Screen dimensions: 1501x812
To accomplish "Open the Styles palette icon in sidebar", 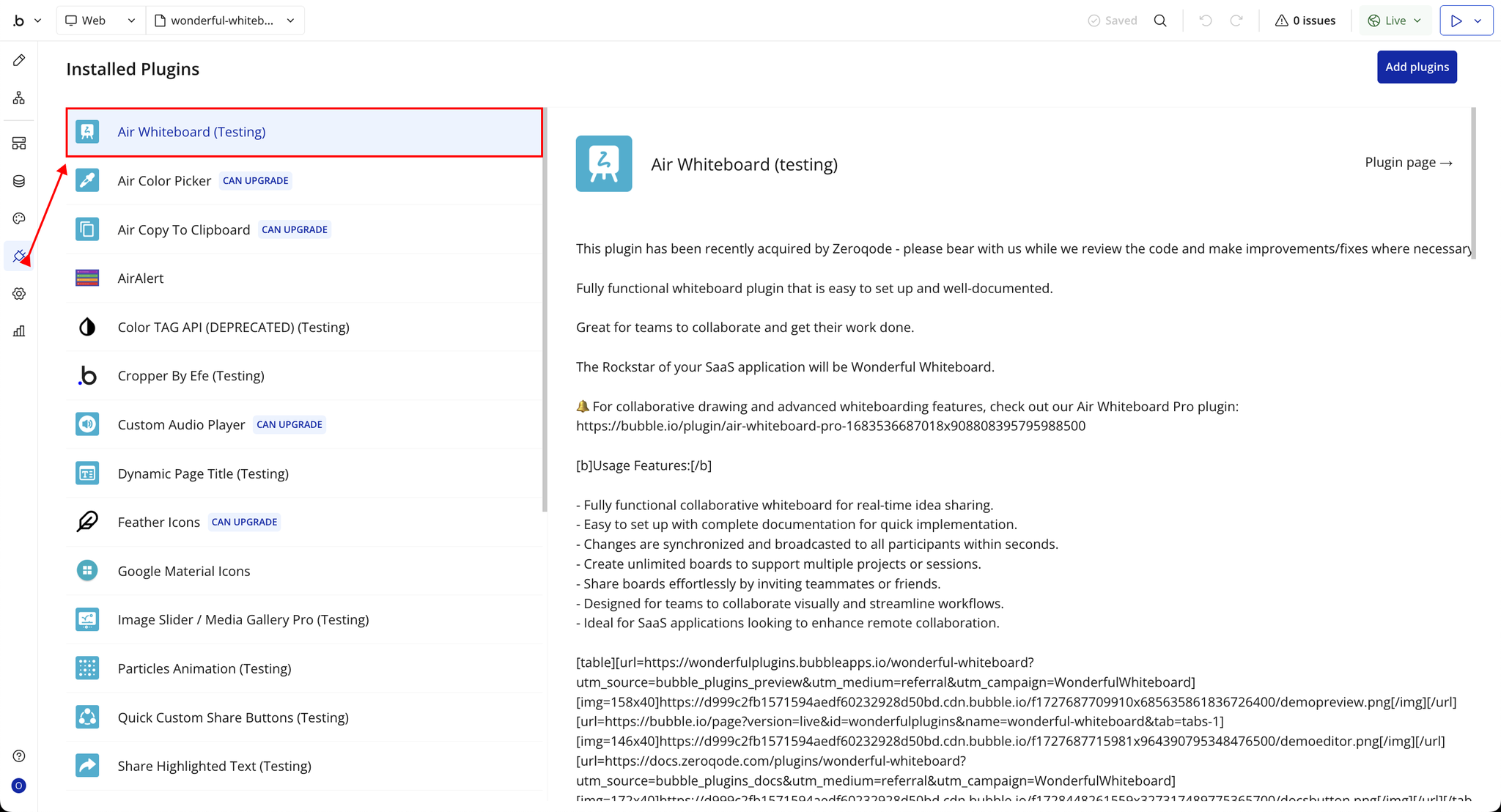I will click(x=19, y=218).
